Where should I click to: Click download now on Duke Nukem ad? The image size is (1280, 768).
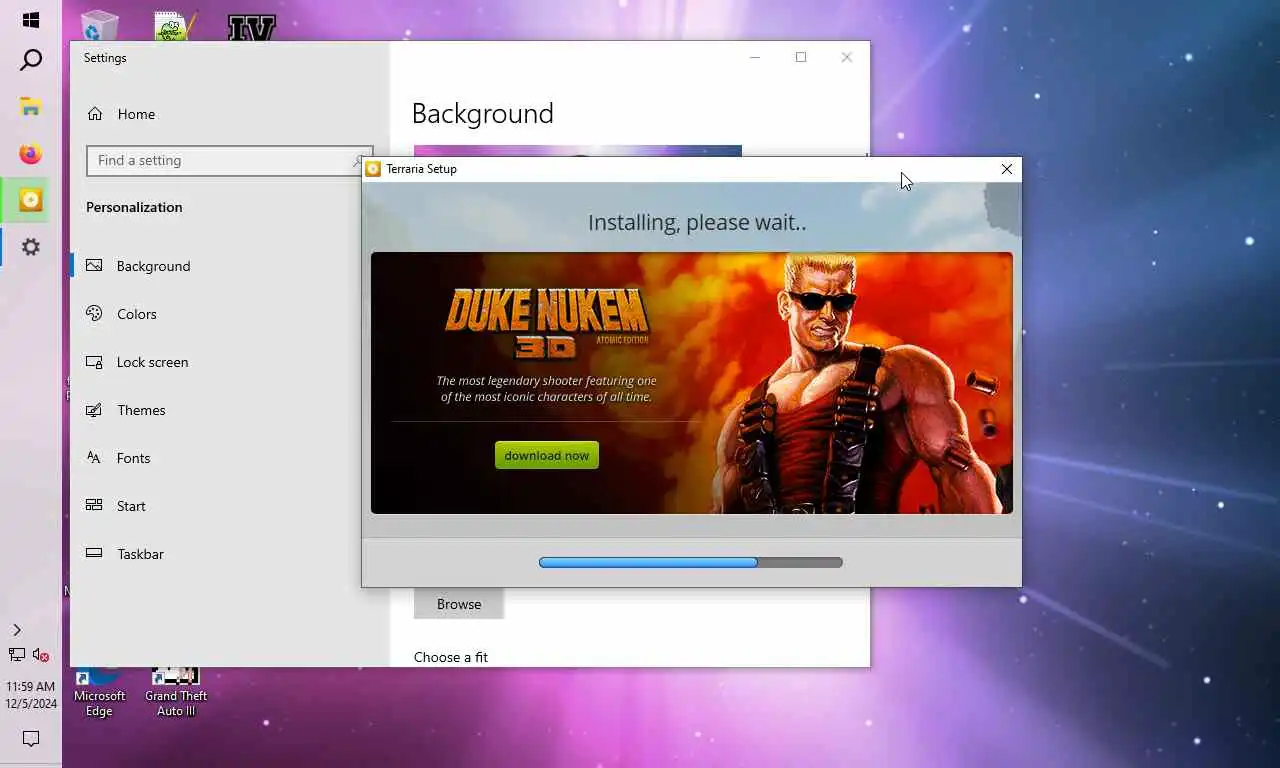tap(547, 456)
